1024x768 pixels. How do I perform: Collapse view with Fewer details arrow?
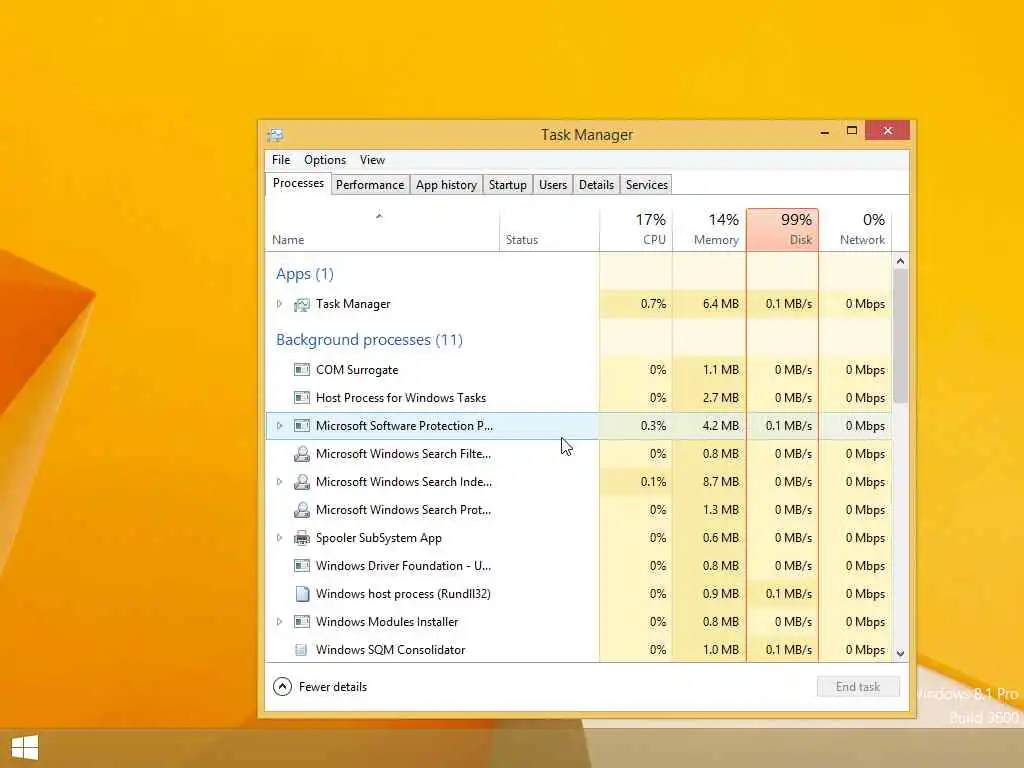pos(282,686)
